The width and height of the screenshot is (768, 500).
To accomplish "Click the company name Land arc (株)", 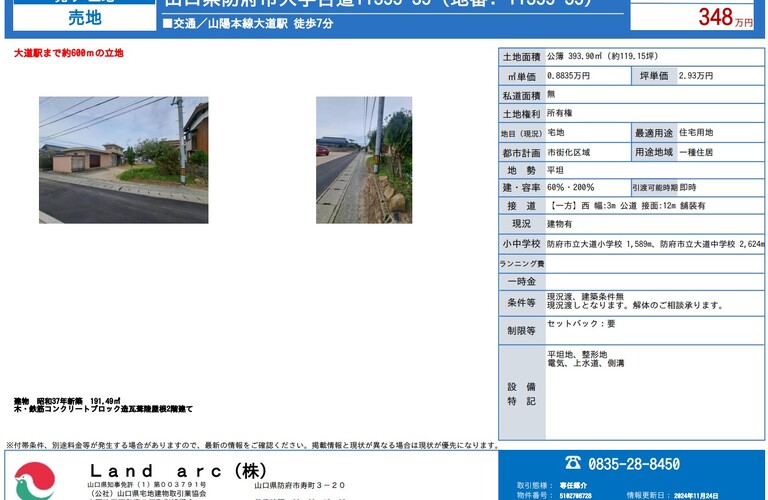I will (178, 471).
